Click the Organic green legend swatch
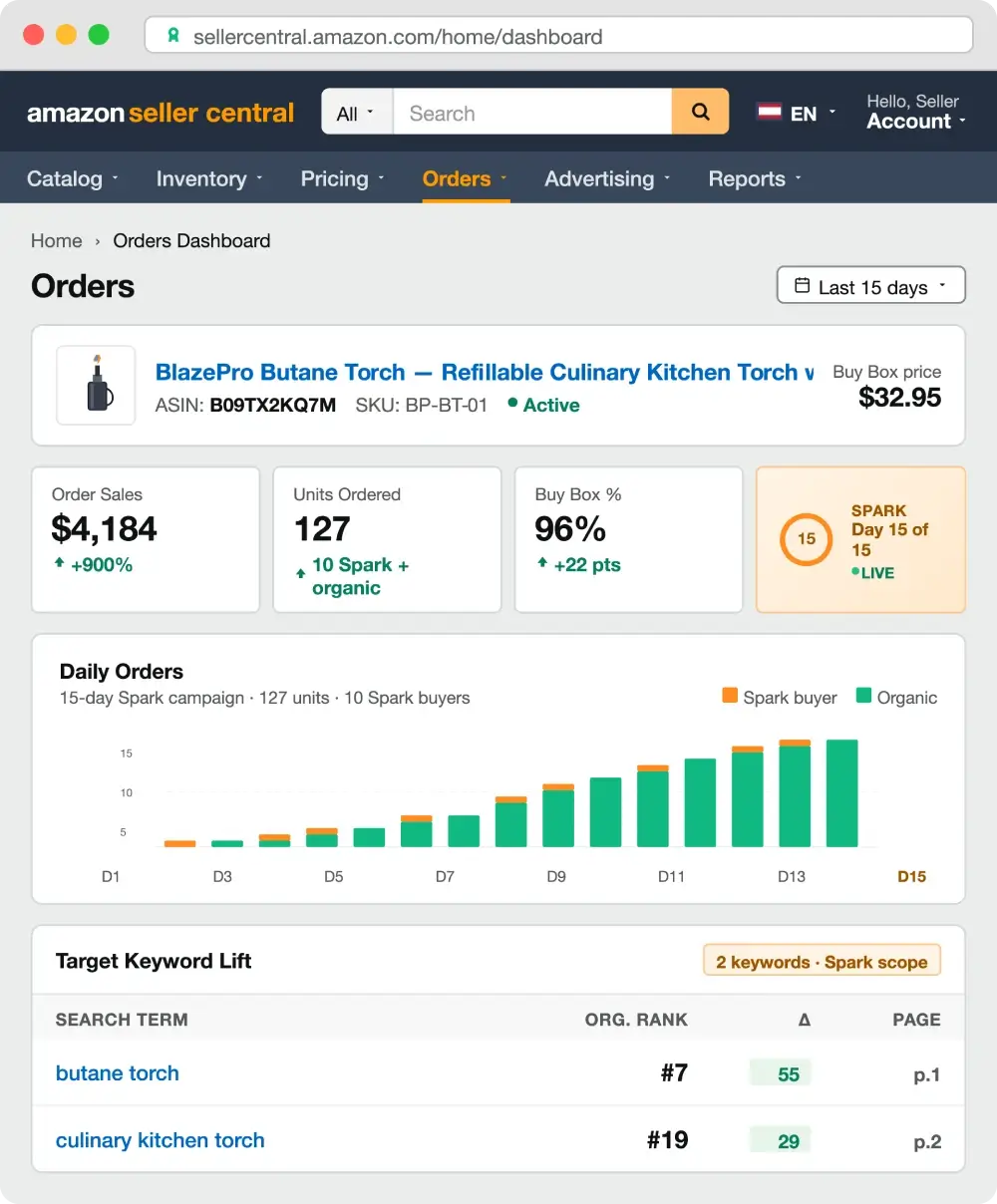The height and width of the screenshot is (1204, 997). (x=863, y=696)
